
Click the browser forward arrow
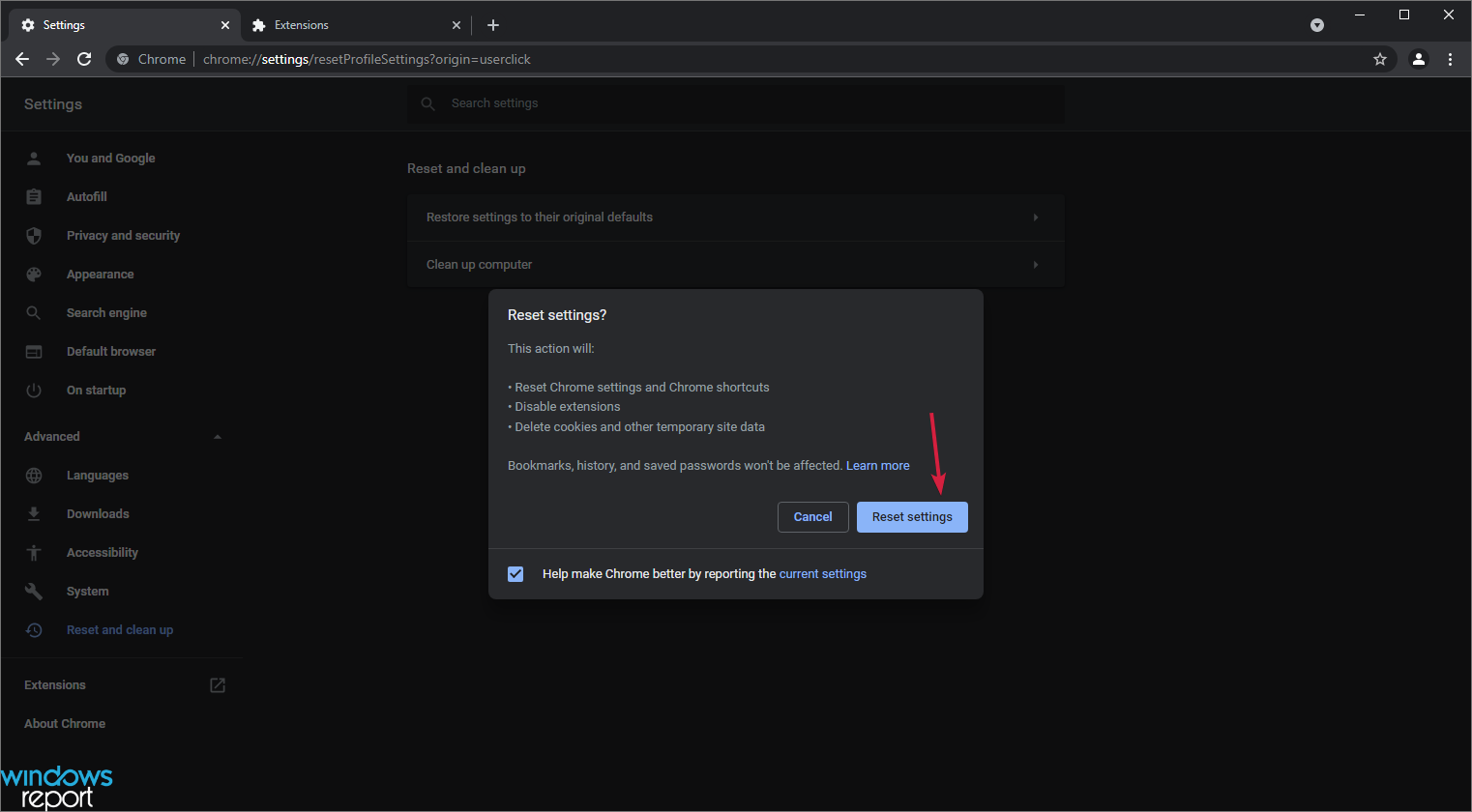[x=53, y=59]
